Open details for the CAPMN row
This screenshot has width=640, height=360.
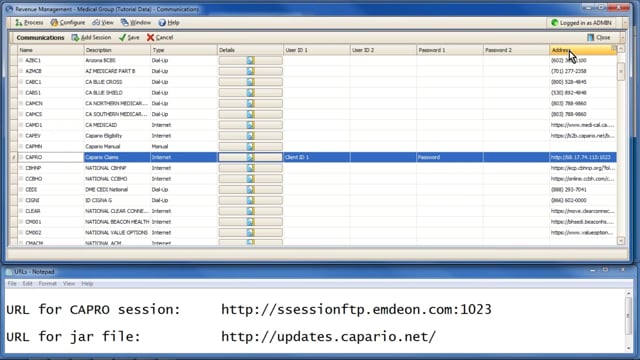click(250, 147)
